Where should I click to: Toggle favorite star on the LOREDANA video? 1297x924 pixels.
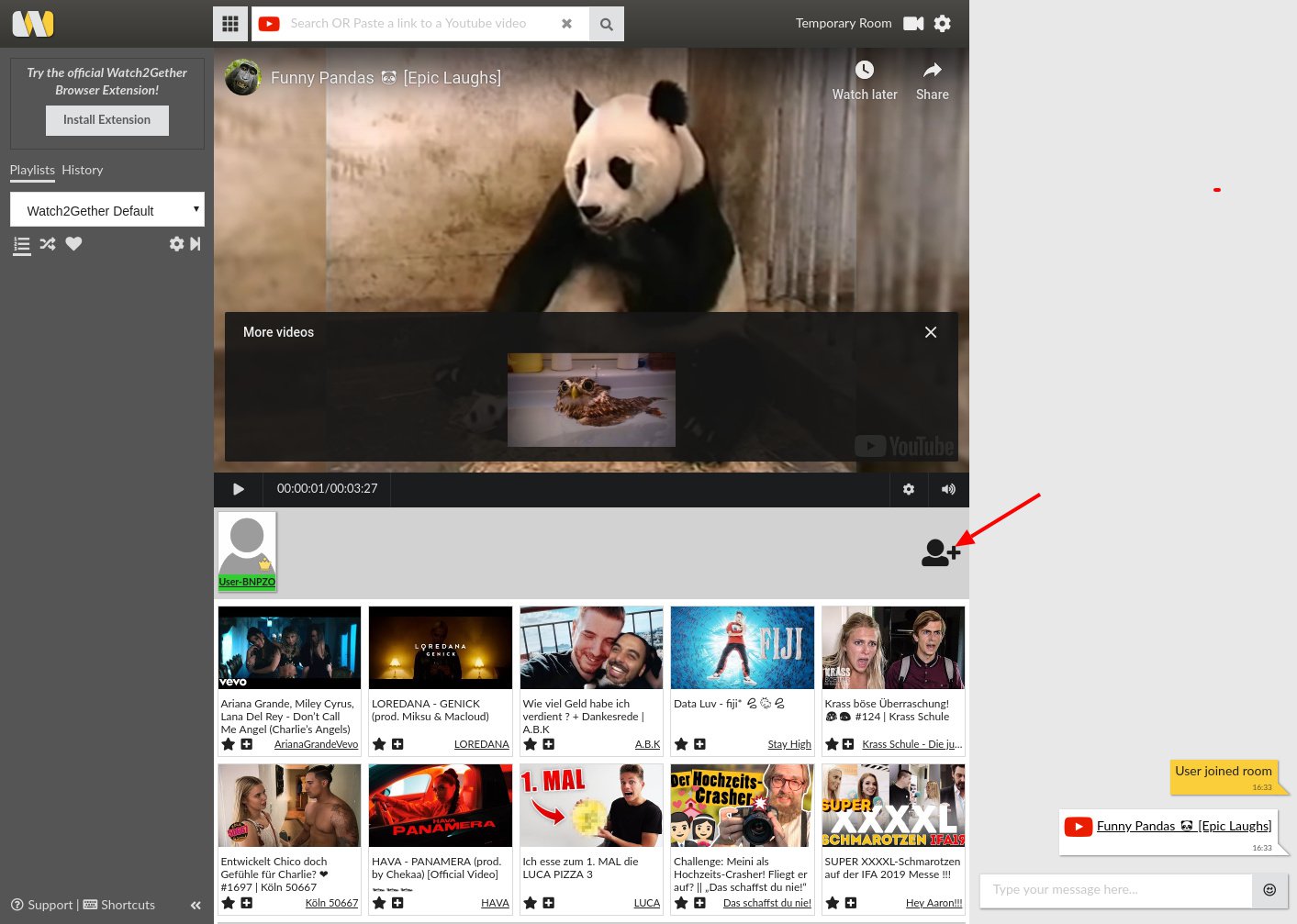tap(378, 744)
